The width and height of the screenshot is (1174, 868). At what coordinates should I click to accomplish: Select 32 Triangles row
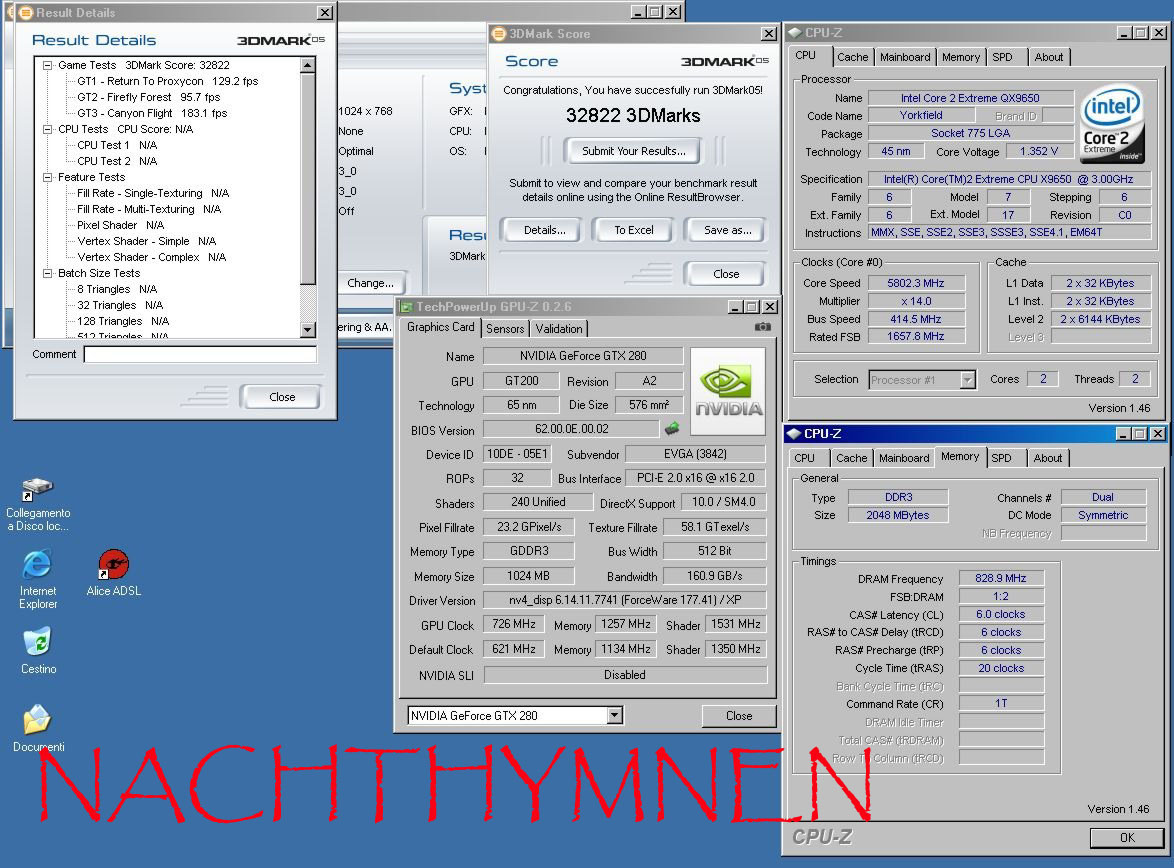click(120, 305)
